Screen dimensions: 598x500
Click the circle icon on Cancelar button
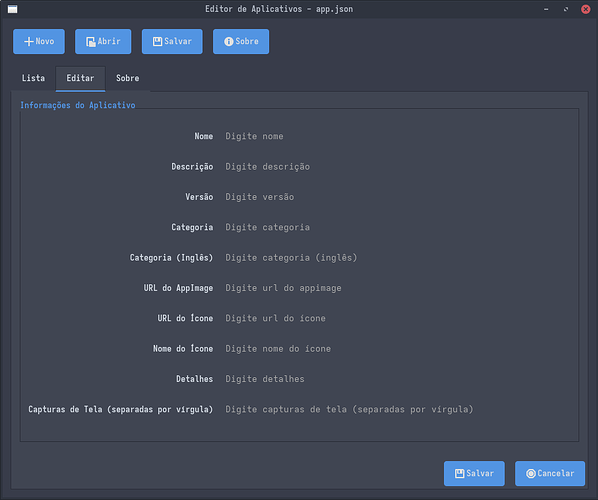(531, 473)
